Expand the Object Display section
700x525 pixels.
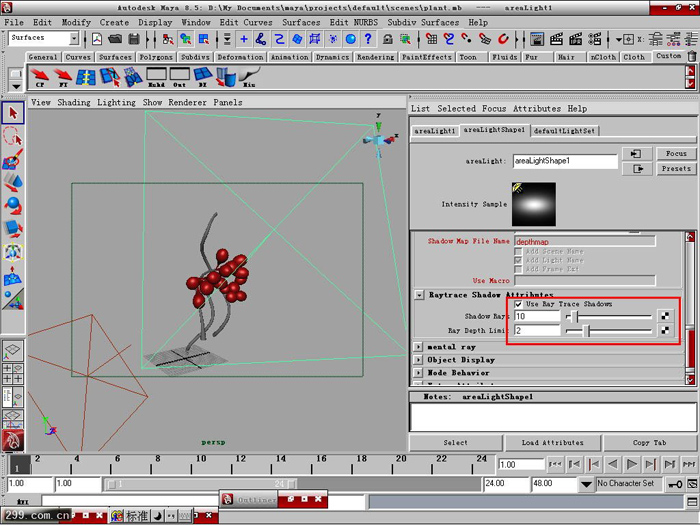[x=418, y=360]
